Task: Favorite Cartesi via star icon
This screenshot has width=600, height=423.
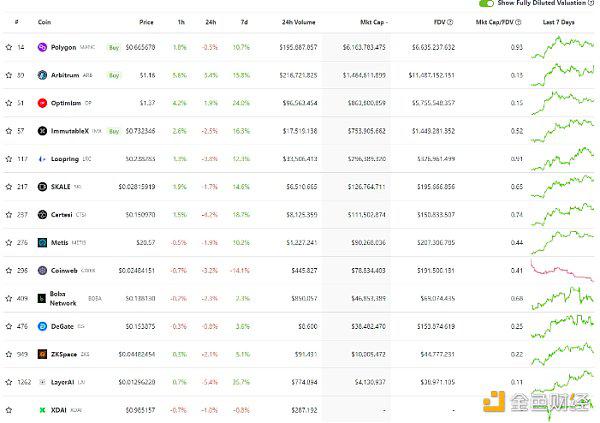Action: click(x=9, y=215)
